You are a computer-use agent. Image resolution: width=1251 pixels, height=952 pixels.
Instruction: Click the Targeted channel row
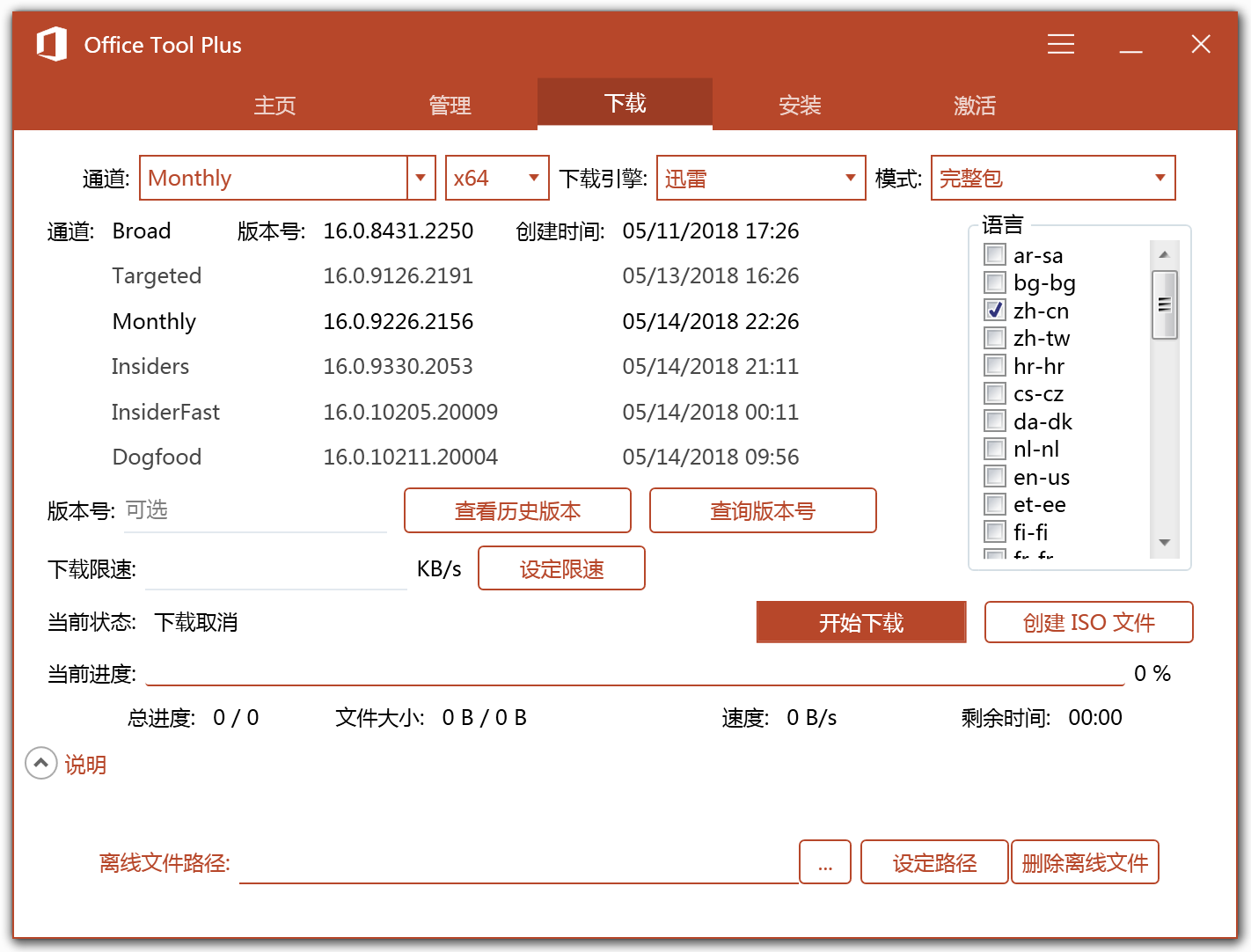pos(157,276)
